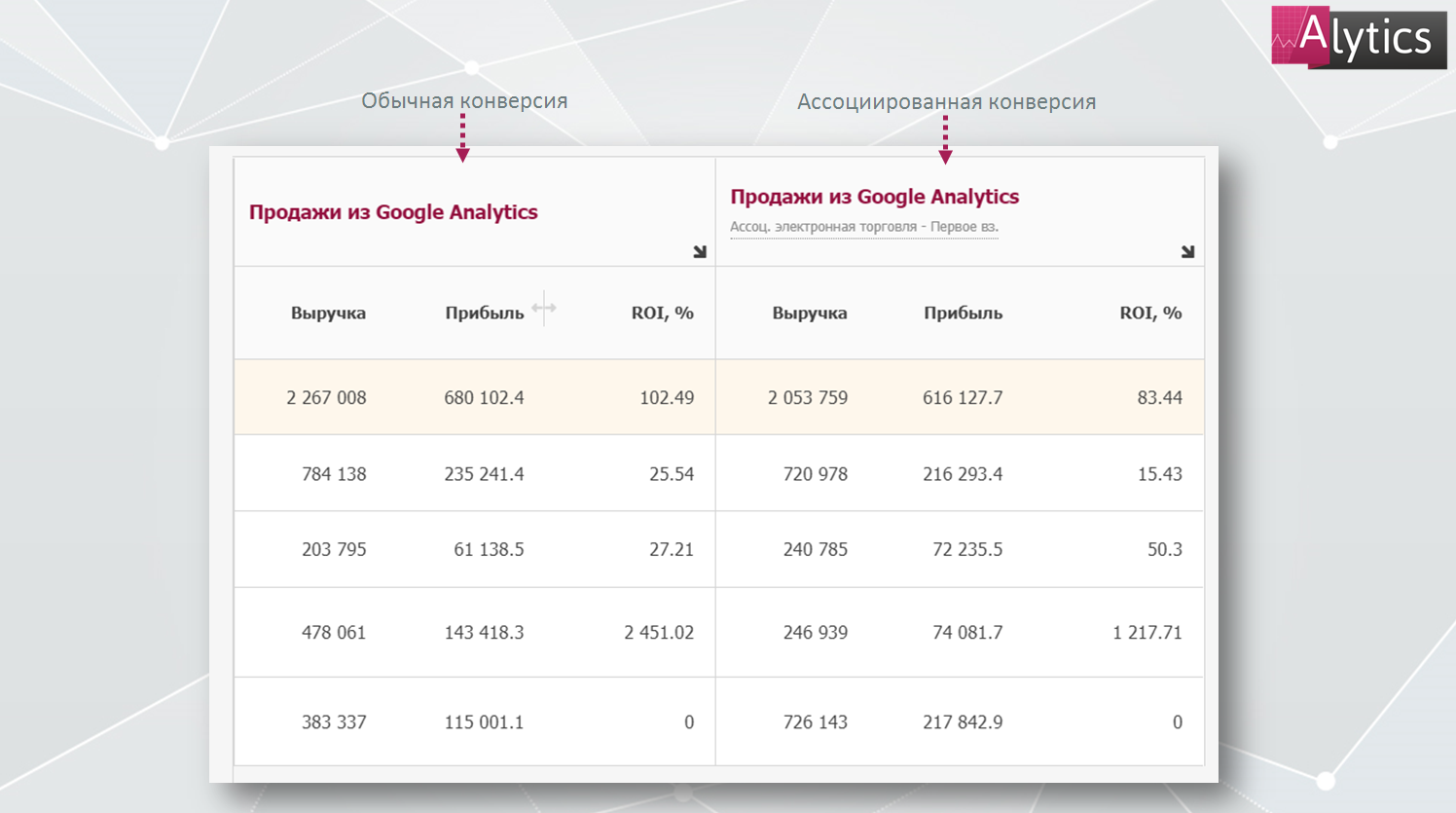Select cell '217 842.9'
The image size is (1456, 813).
(963, 722)
